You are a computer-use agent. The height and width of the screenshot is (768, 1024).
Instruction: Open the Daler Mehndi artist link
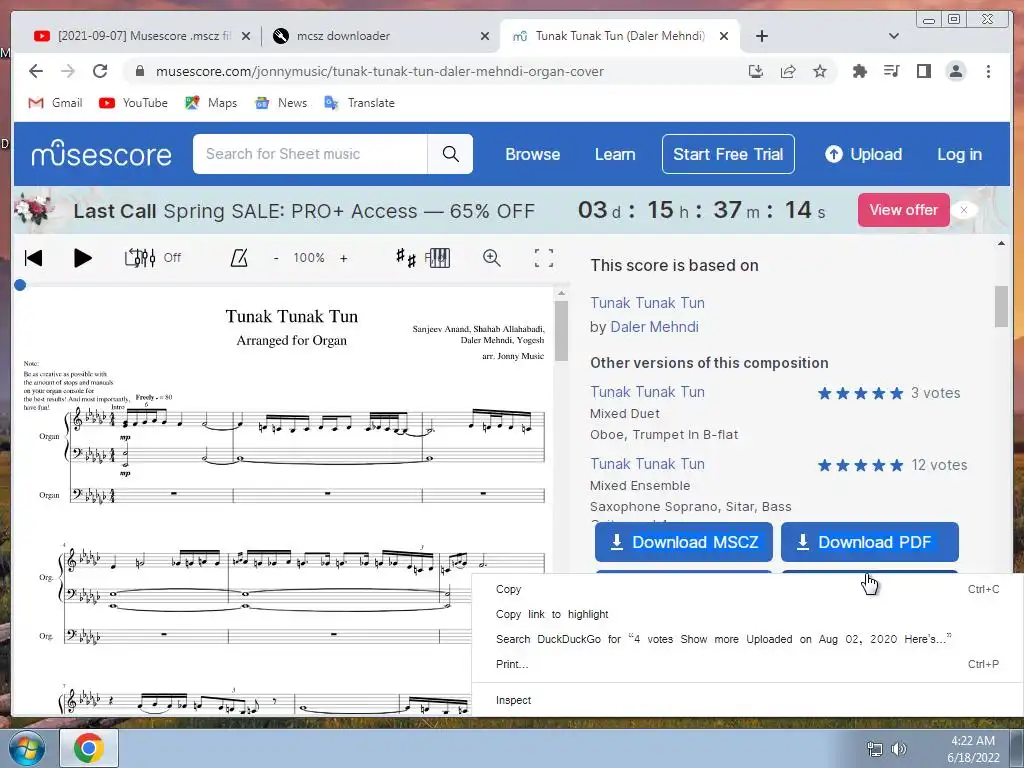click(x=654, y=327)
